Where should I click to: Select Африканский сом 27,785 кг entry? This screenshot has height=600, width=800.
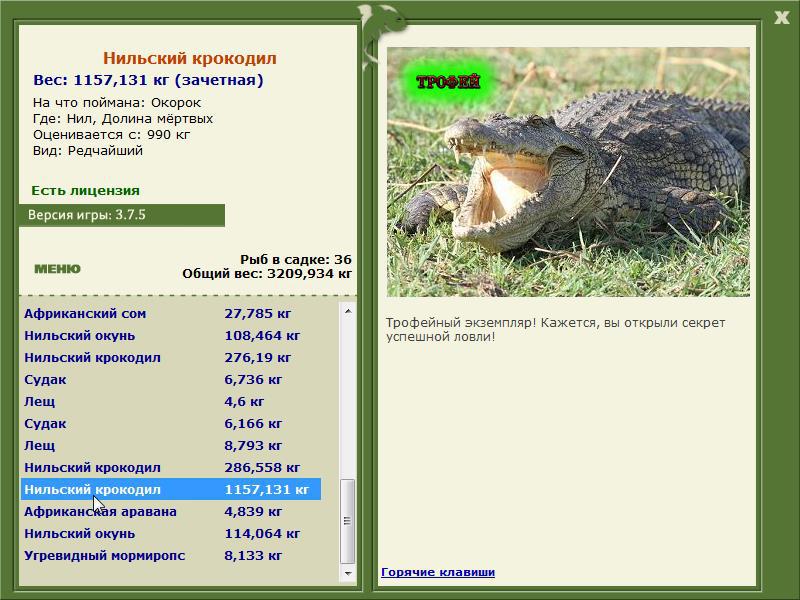coord(171,313)
